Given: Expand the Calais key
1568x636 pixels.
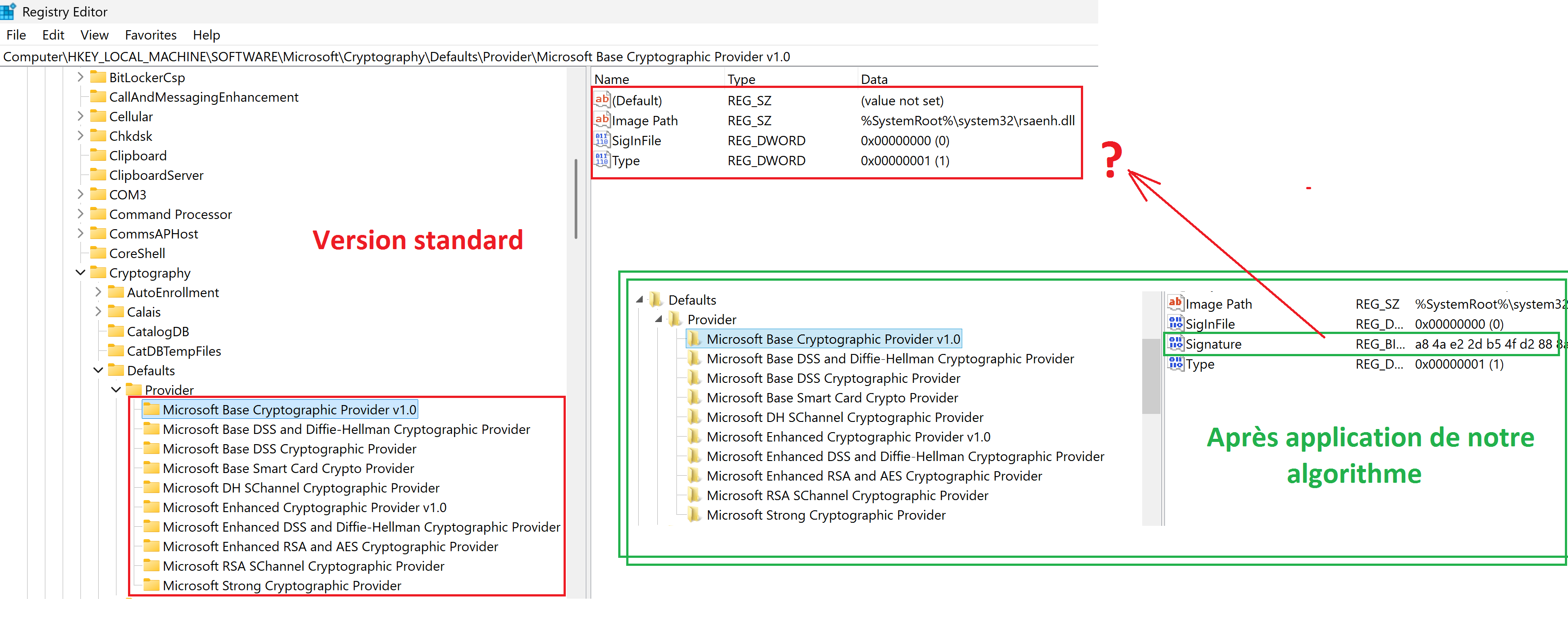Looking at the screenshot, I should 98,311.
